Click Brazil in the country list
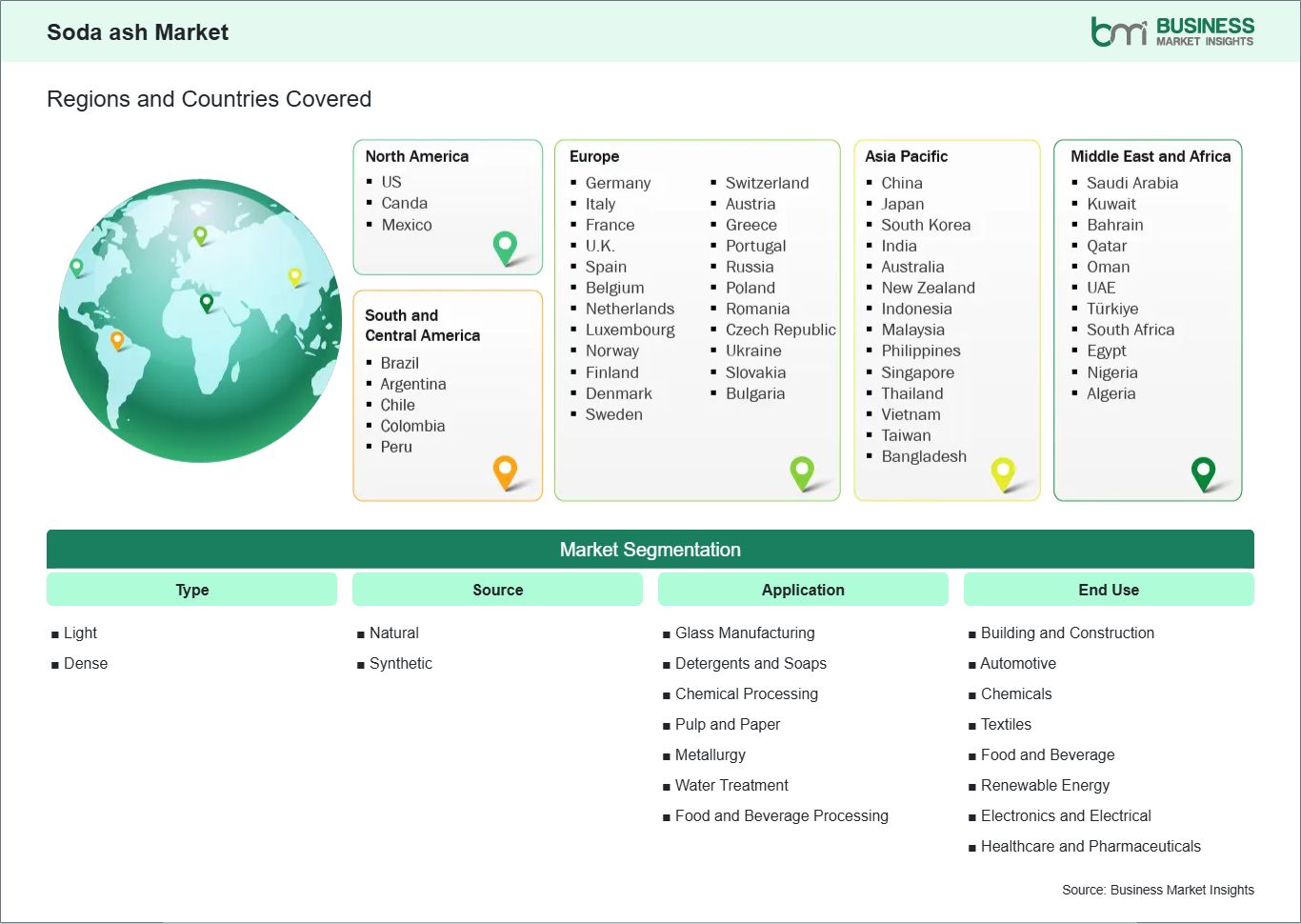This screenshot has width=1301, height=924. click(x=399, y=363)
